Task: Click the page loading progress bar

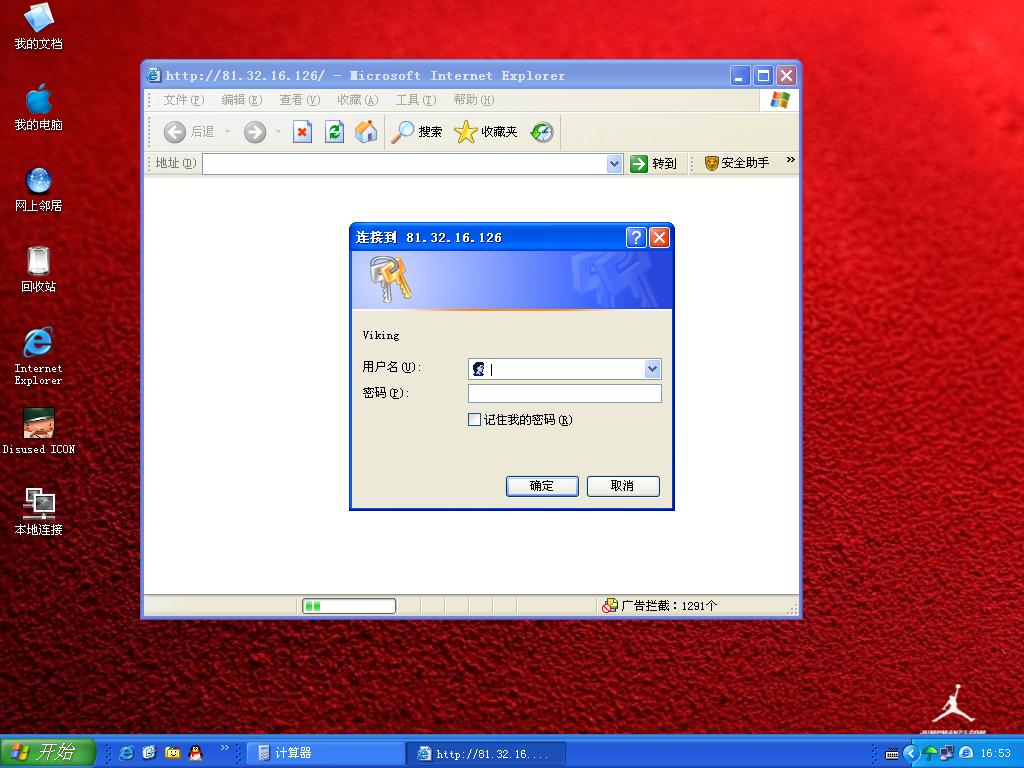Action: click(349, 606)
